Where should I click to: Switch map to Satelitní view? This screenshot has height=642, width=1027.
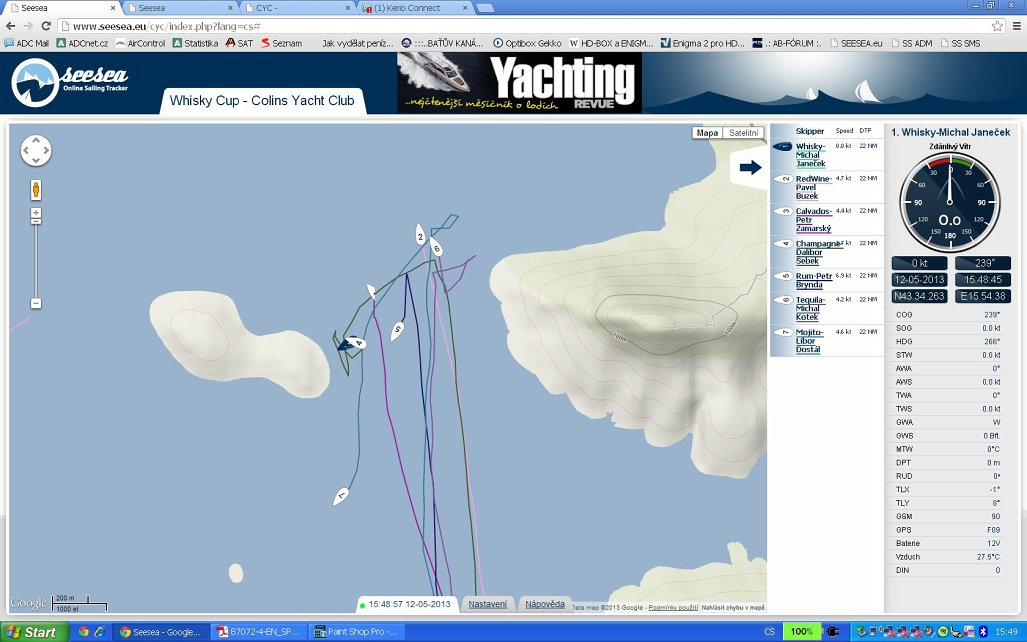point(743,133)
